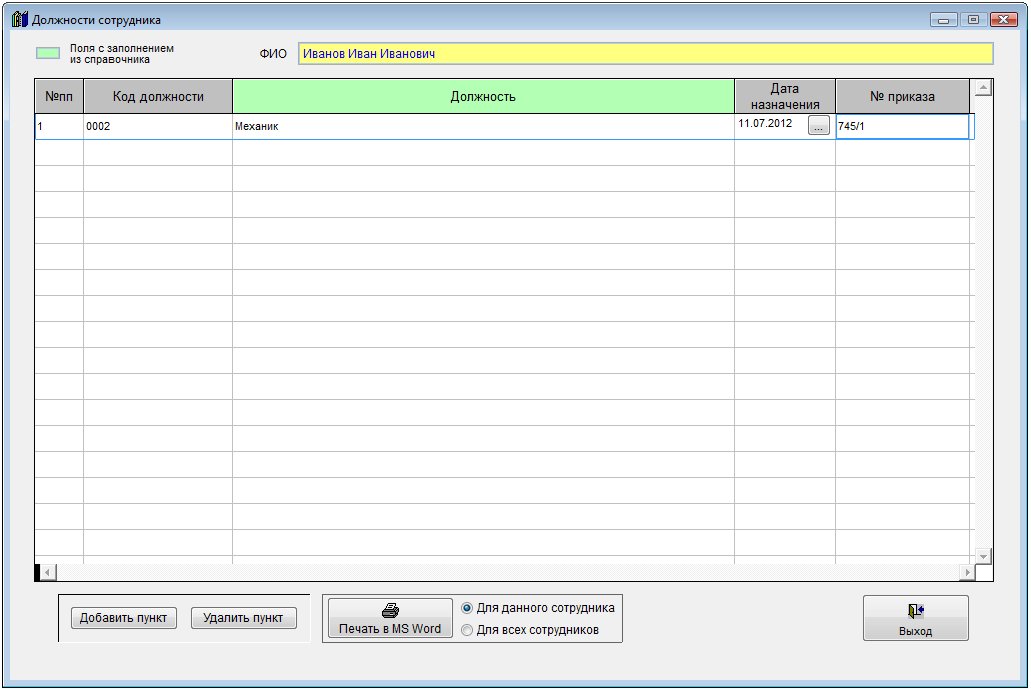Click the 'Механик' position cell
Screen dimensions: 1031x690
coord(483,126)
